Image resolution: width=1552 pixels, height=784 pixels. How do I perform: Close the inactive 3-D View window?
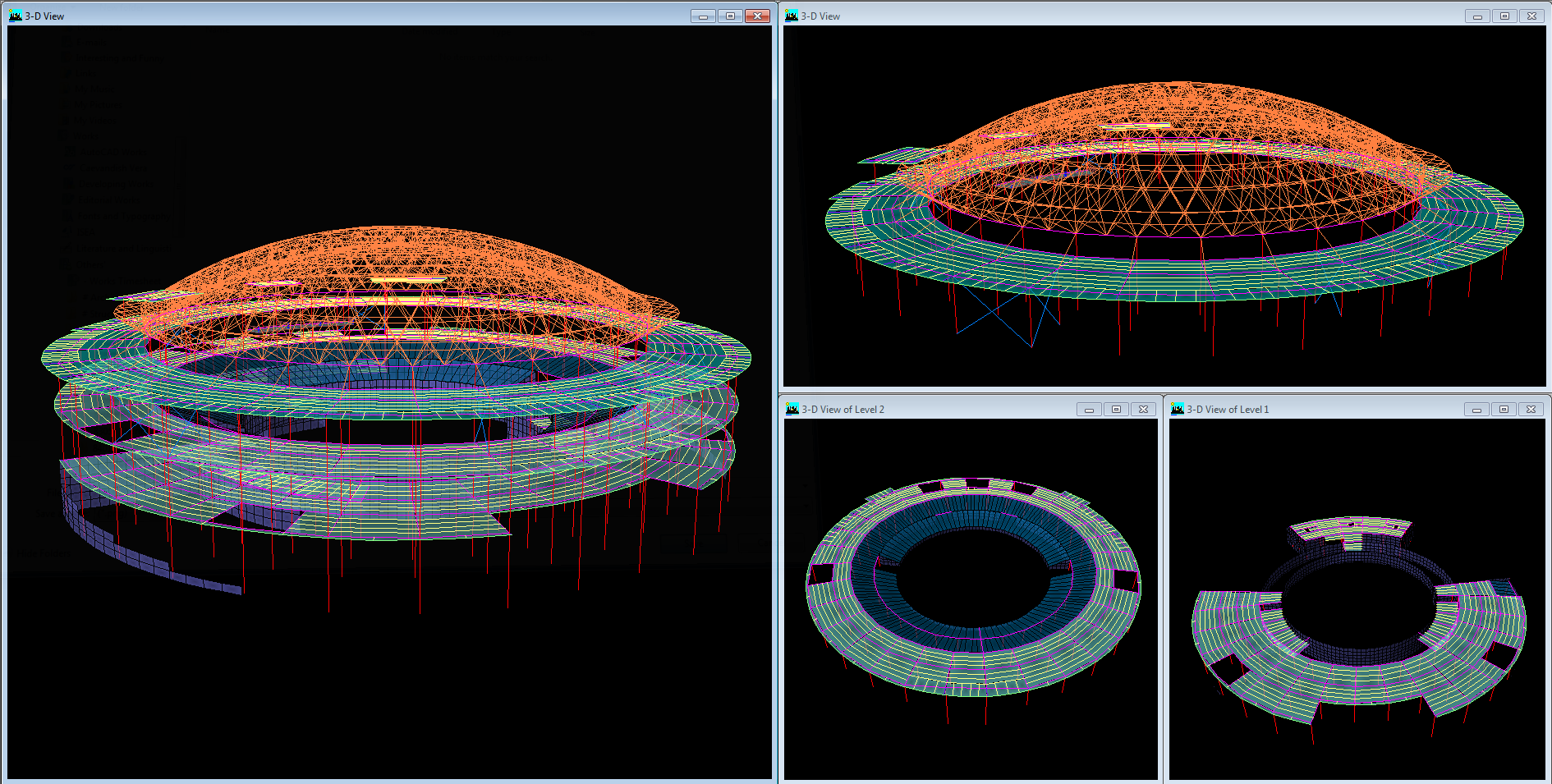1531,16
